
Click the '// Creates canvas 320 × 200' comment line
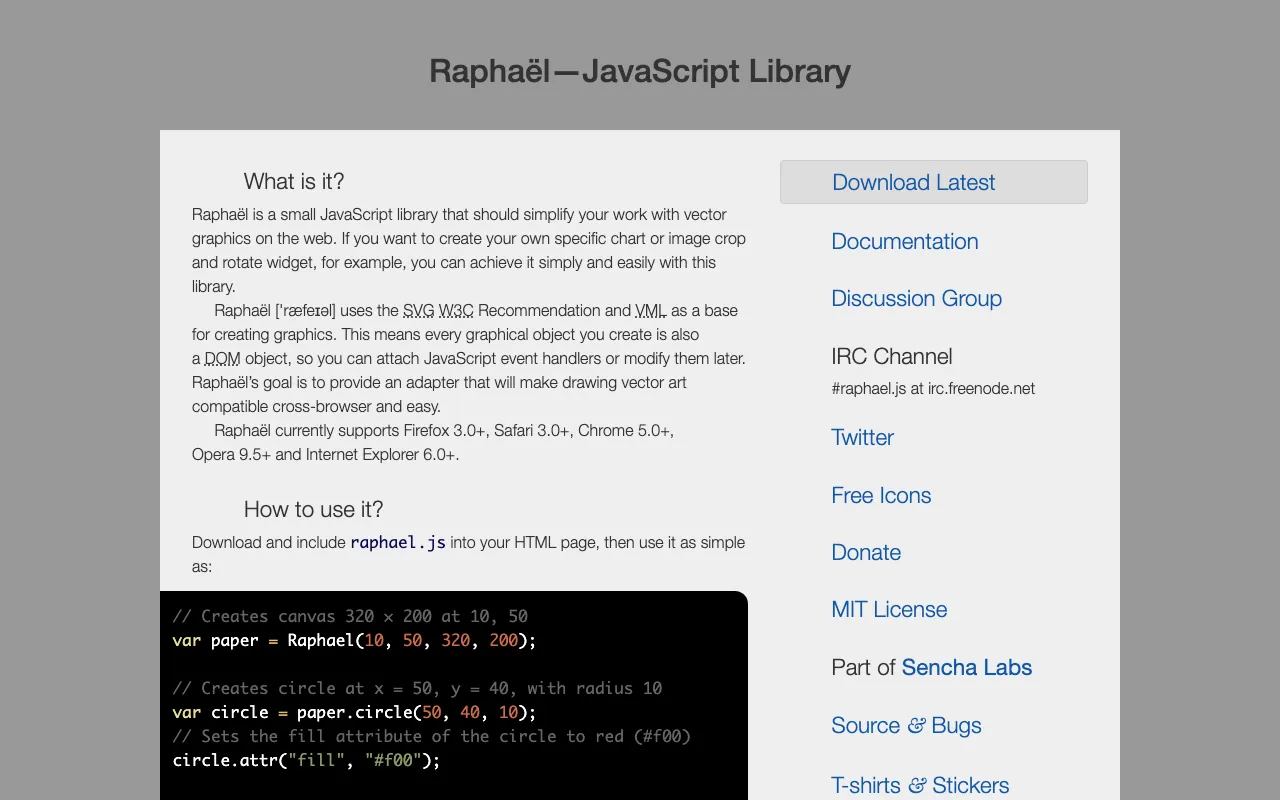(x=350, y=616)
